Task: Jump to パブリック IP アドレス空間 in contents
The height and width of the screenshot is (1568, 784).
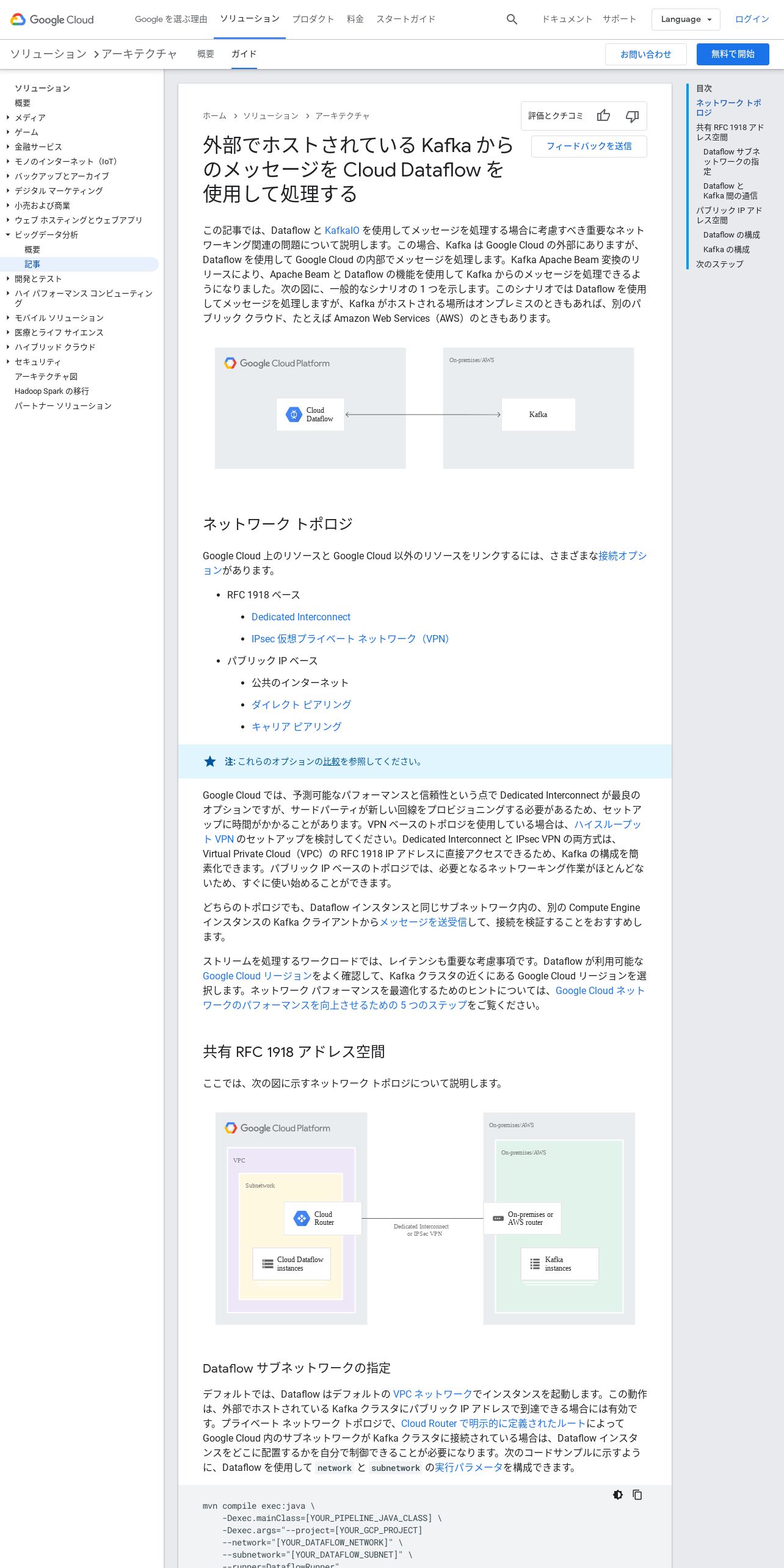Action: coord(729,216)
